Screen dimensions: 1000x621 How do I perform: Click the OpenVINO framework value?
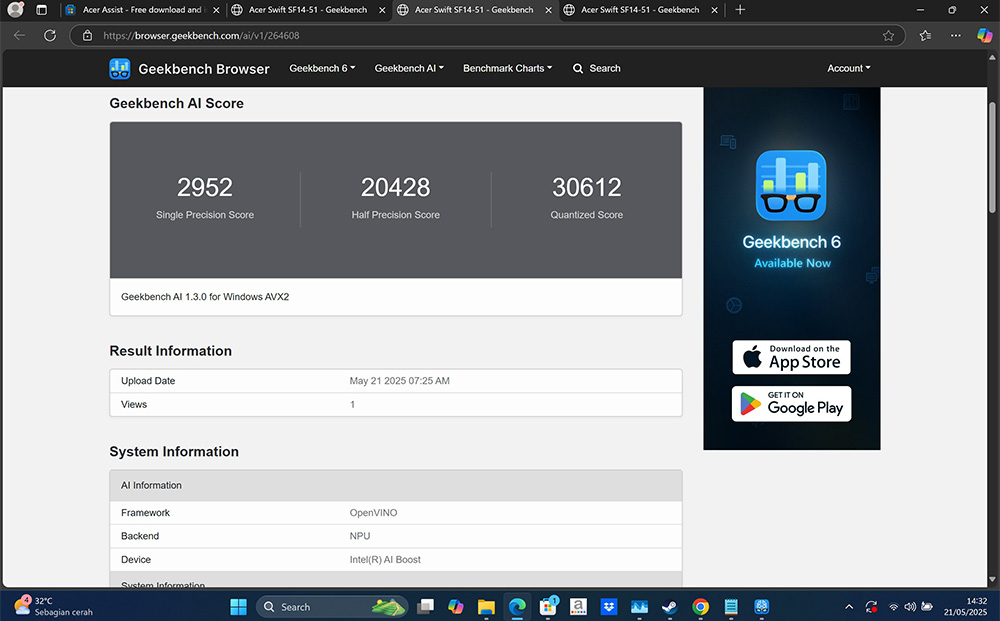pos(373,513)
